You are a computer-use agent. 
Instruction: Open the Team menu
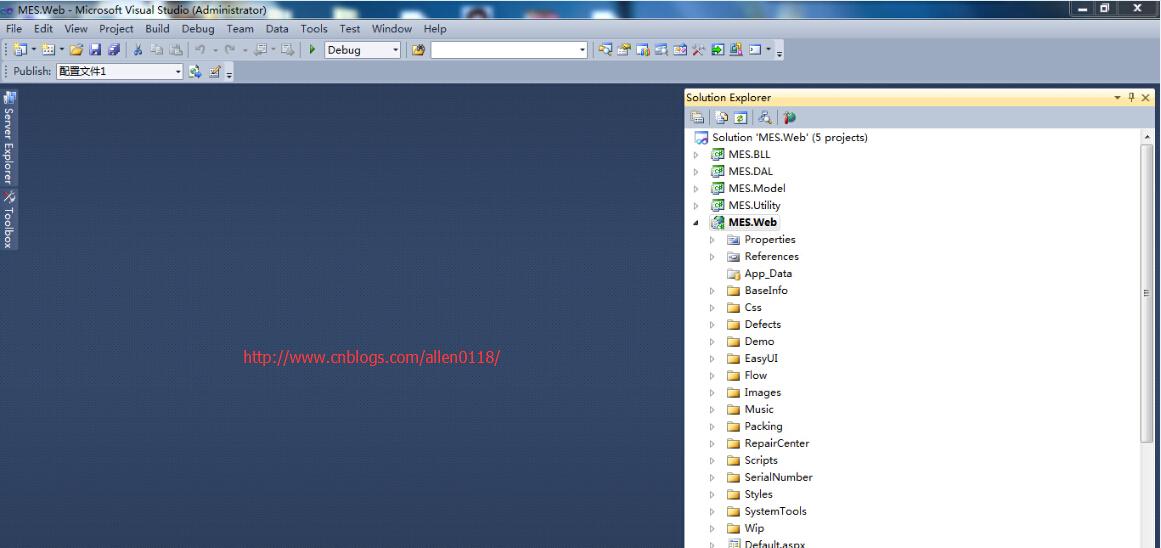click(x=240, y=29)
